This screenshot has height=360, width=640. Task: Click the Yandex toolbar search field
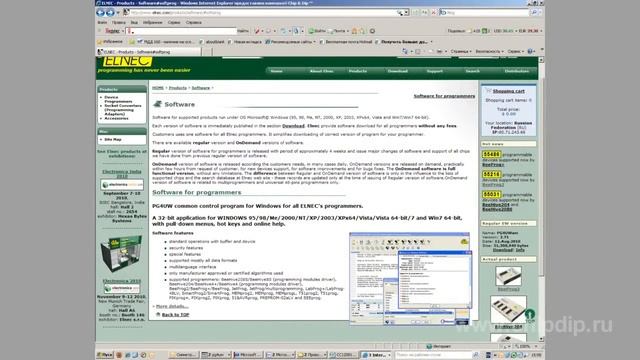tap(181, 31)
